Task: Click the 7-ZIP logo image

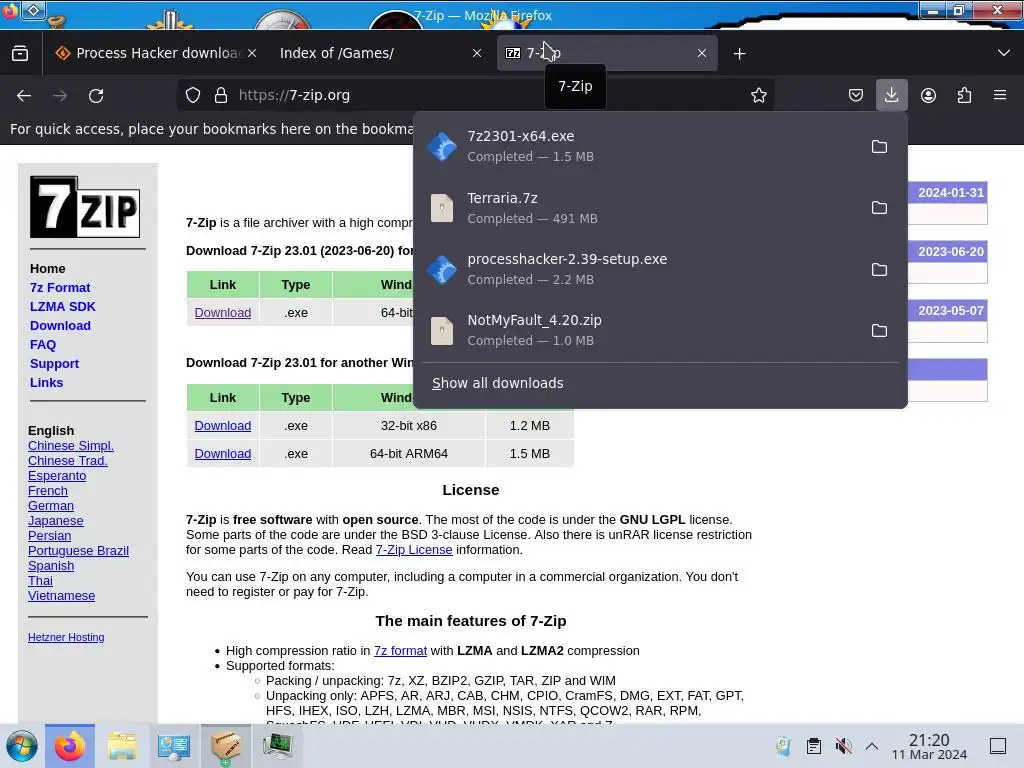Action: [85, 207]
